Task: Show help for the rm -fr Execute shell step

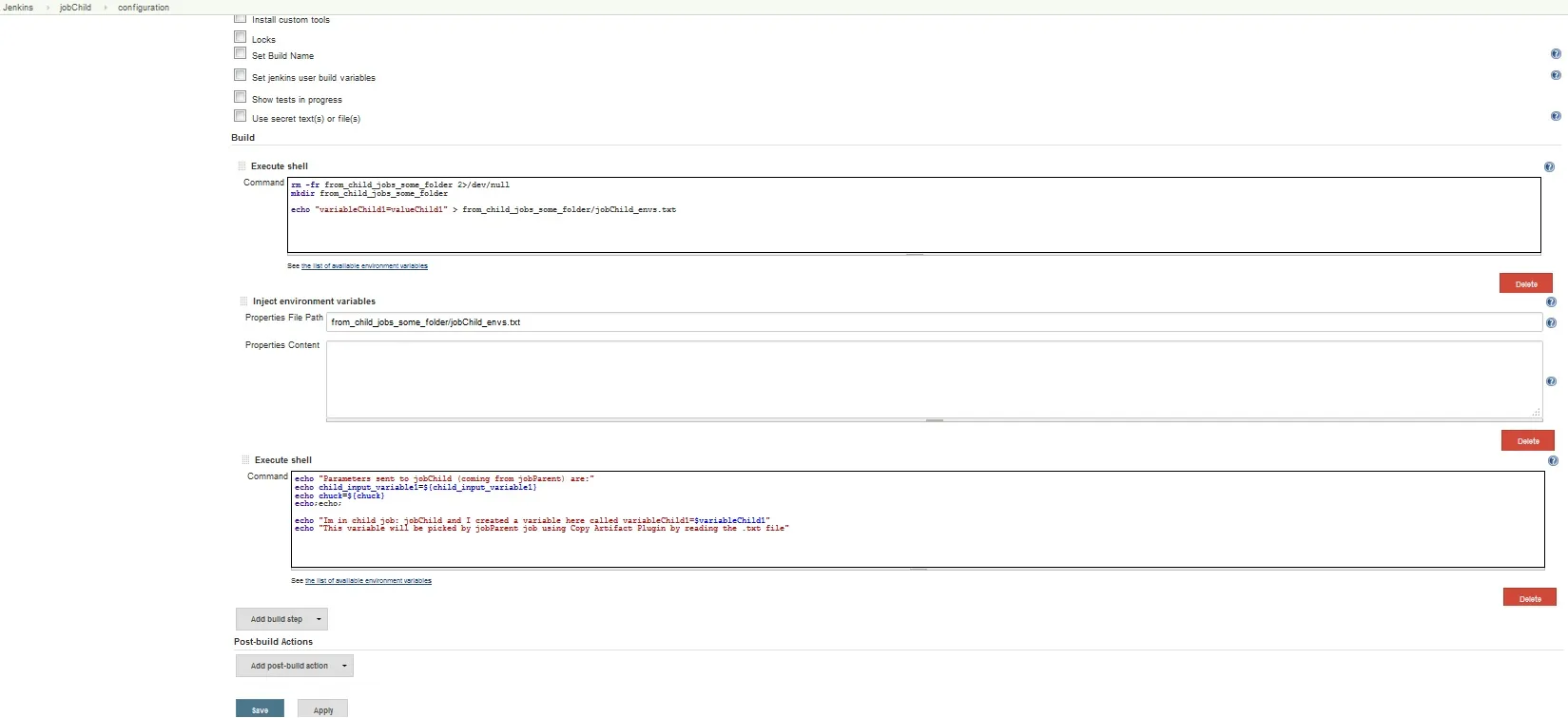Action: tap(1549, 167)
